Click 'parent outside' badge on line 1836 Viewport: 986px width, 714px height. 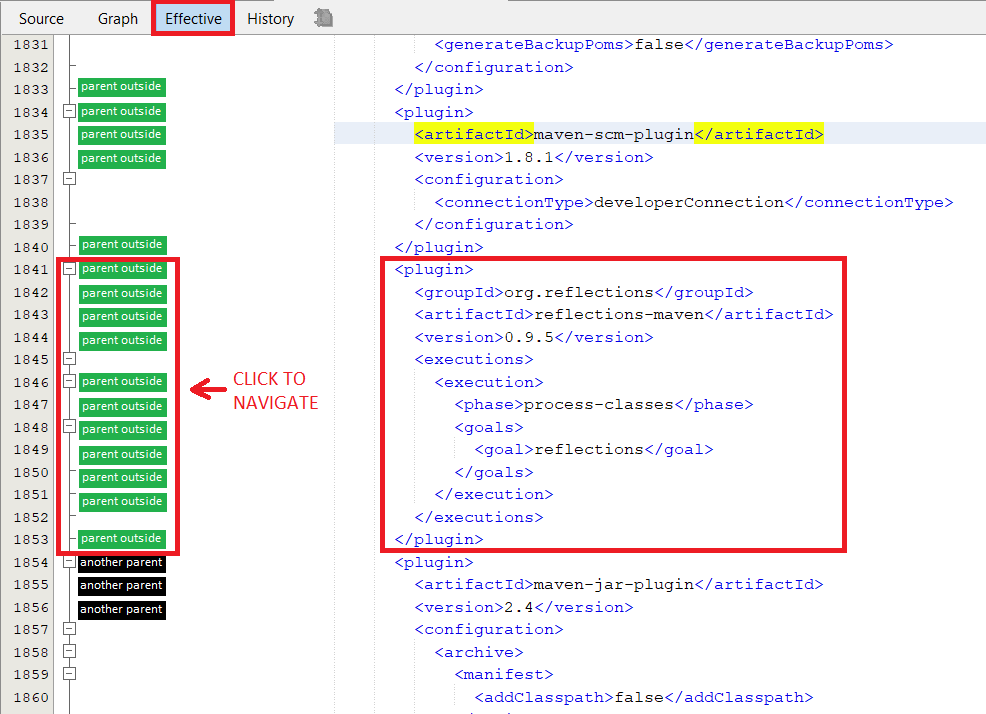coord(121,159)
